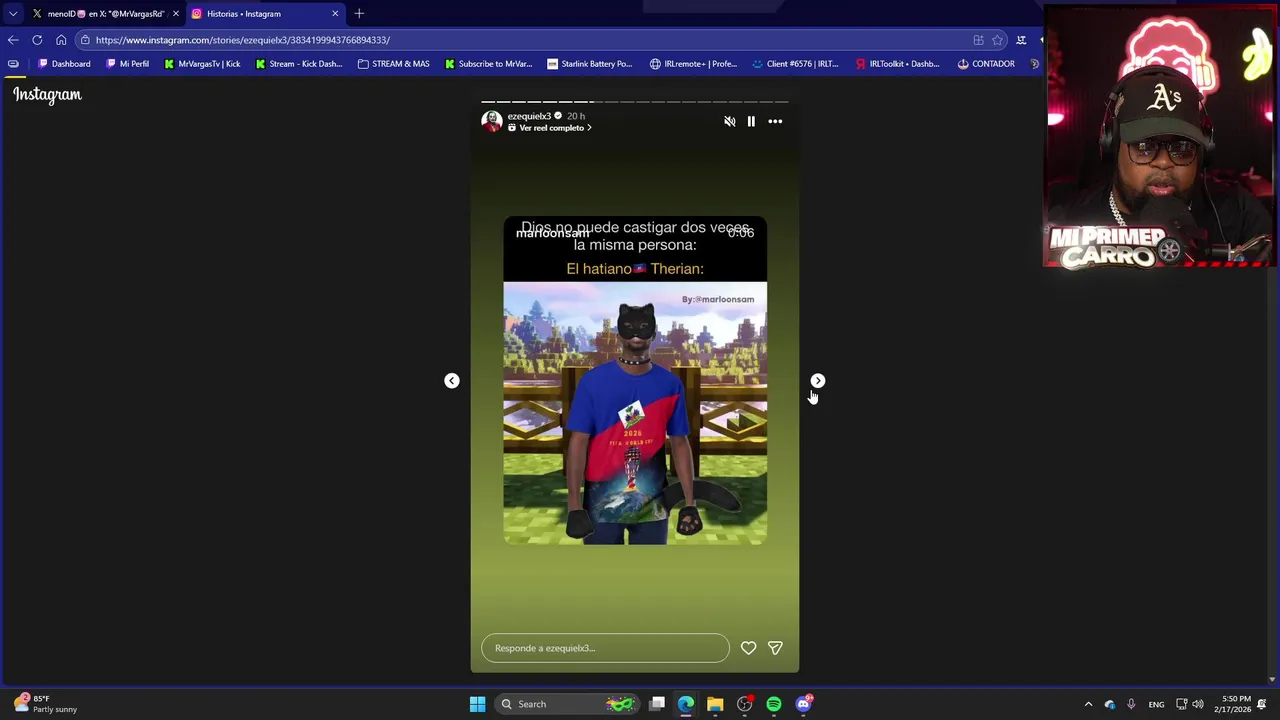Expand the 'STREAM & MAS' bookmarks folder
The image size is (1280, 720).
pyautogui.click(x=393, y=64)
